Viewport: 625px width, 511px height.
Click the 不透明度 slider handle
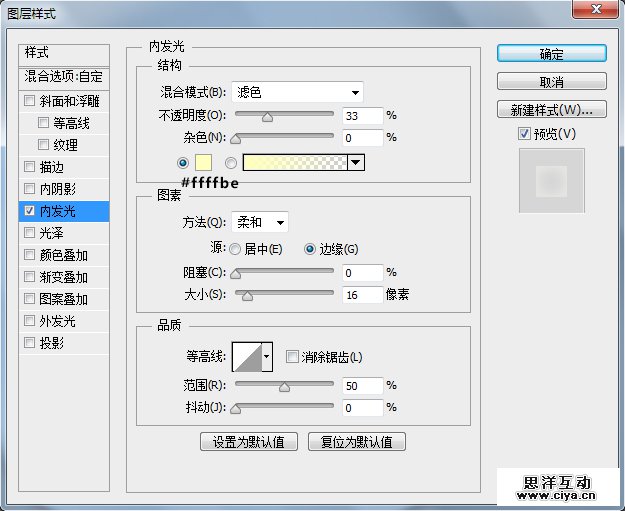click(x=267, y=117)
